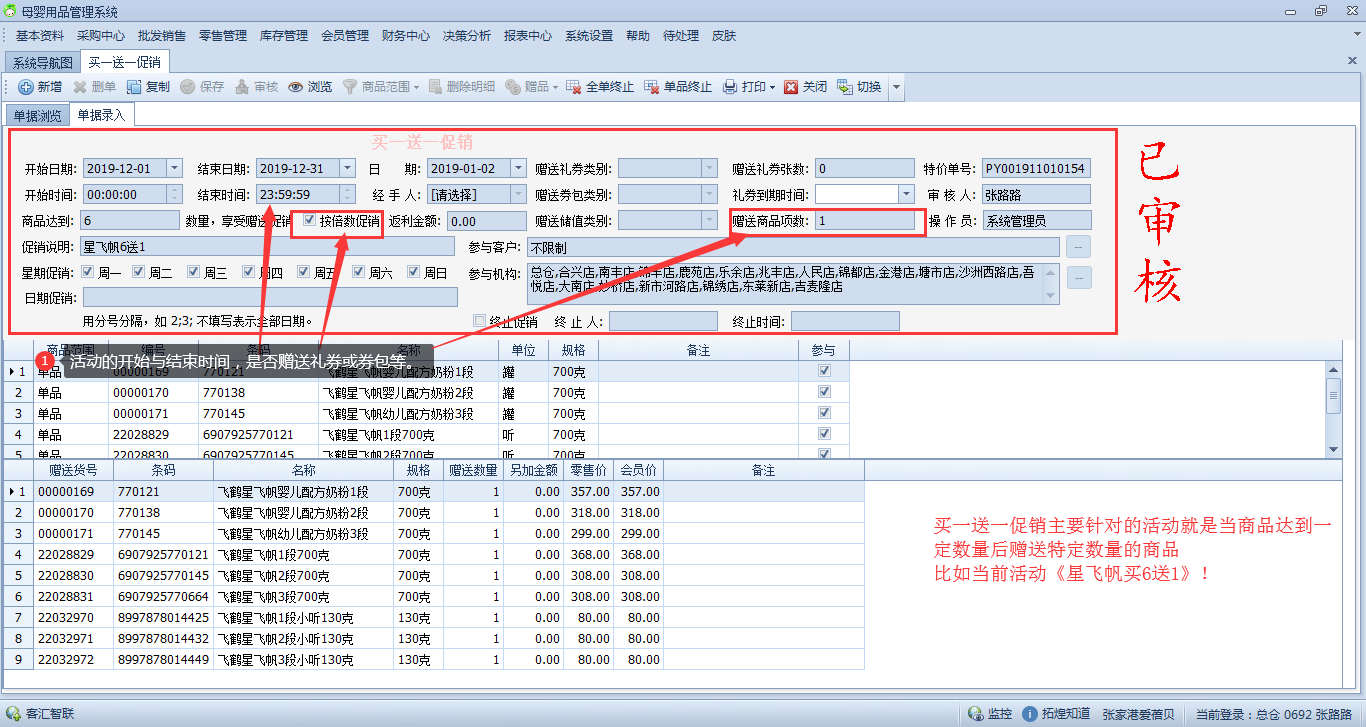Viewport: 1366px width, 727px height.
Task: Click the 参与客户 ellipsis button
Action: click(x=1079, y=246)
